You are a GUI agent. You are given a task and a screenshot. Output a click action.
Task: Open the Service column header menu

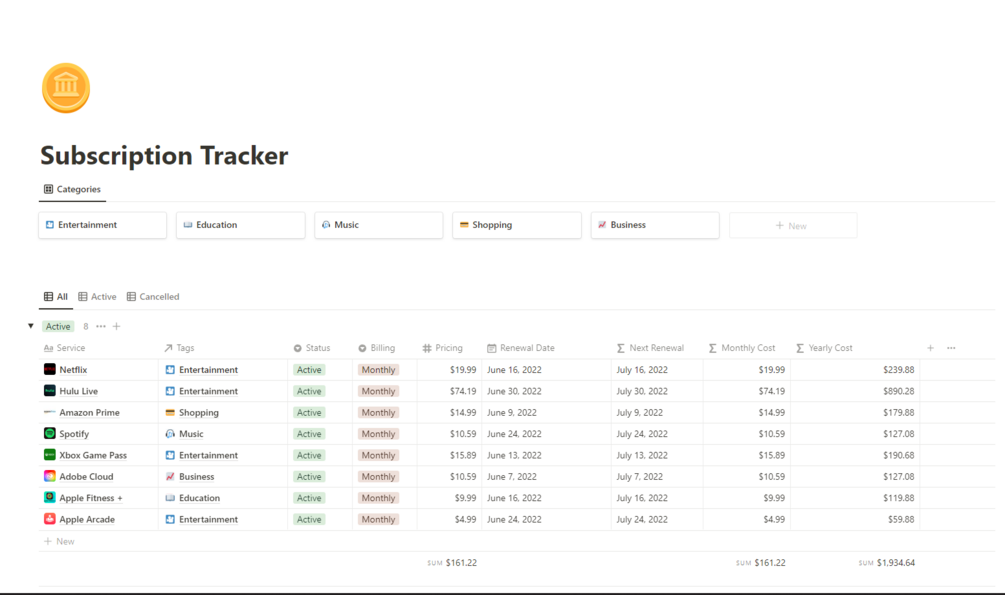pos(64,348)
